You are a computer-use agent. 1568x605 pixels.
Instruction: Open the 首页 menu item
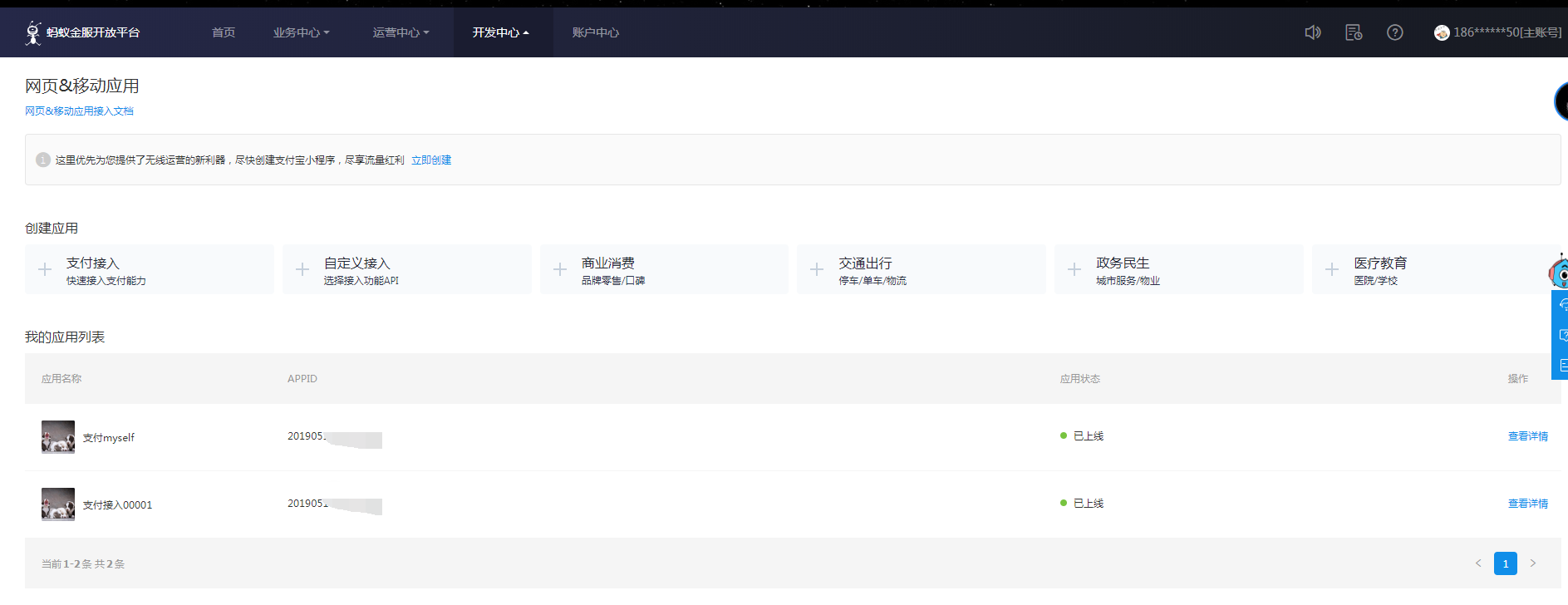[224, 32]
